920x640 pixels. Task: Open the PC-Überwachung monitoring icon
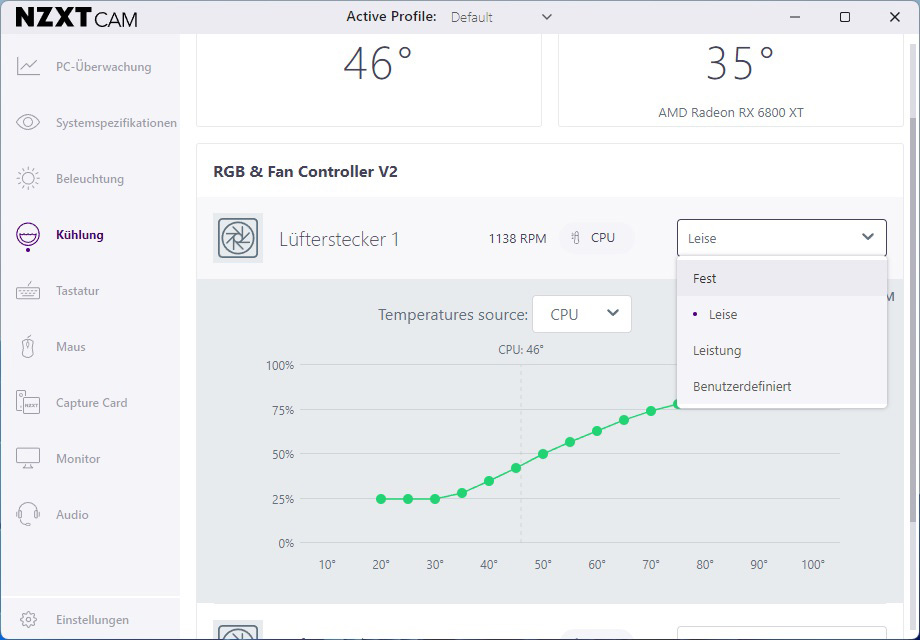pos(28,66)
